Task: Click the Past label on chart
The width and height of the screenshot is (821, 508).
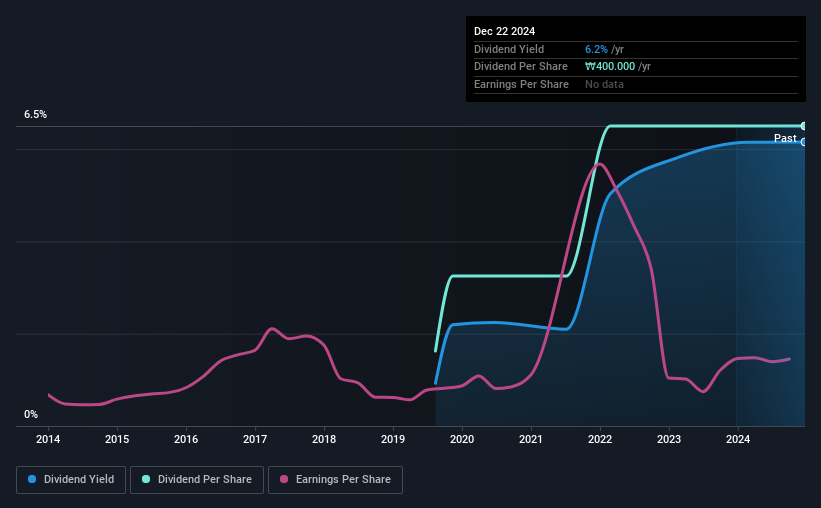Action: (785, 138)
